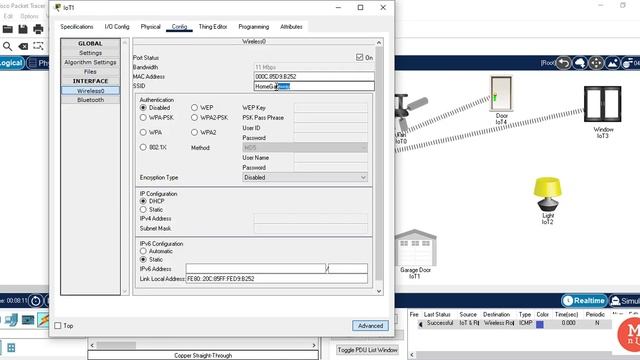Switch to Simulation mode
The width and height of the screenshot is (640, 360).
click(624, 301)
